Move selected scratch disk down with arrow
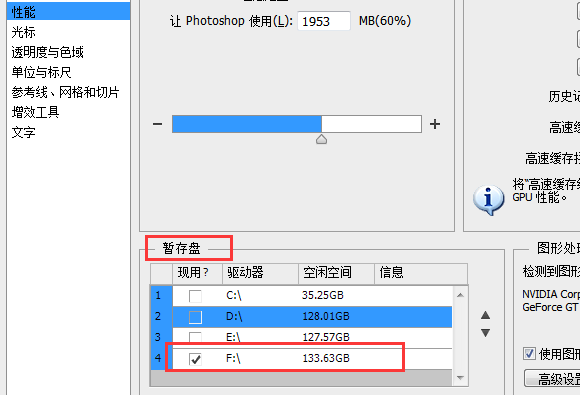Screen dimensions: 580x395 485,333
